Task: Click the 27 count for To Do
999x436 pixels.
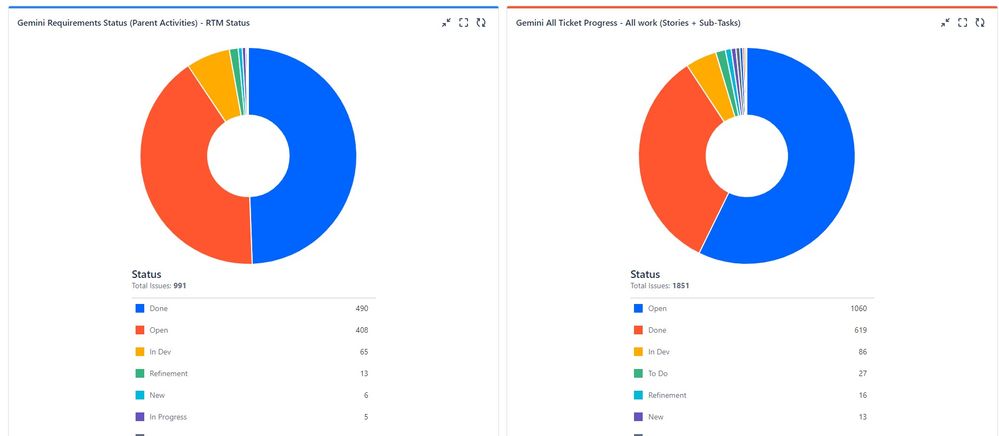Action: click(x=863, y=374)
